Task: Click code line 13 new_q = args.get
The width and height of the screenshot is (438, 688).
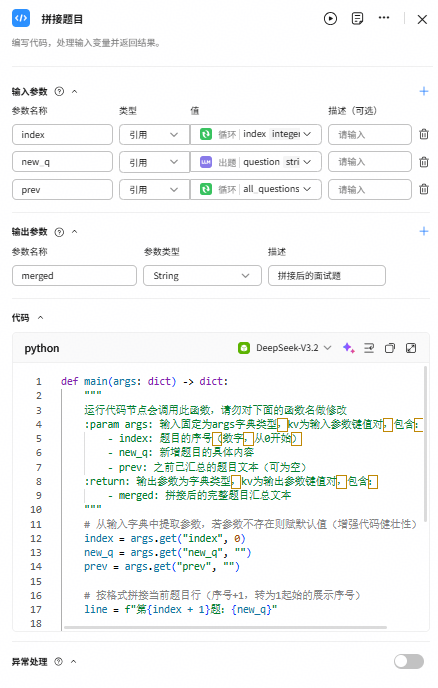Action: pyautogui.click(x=168, y=552)
